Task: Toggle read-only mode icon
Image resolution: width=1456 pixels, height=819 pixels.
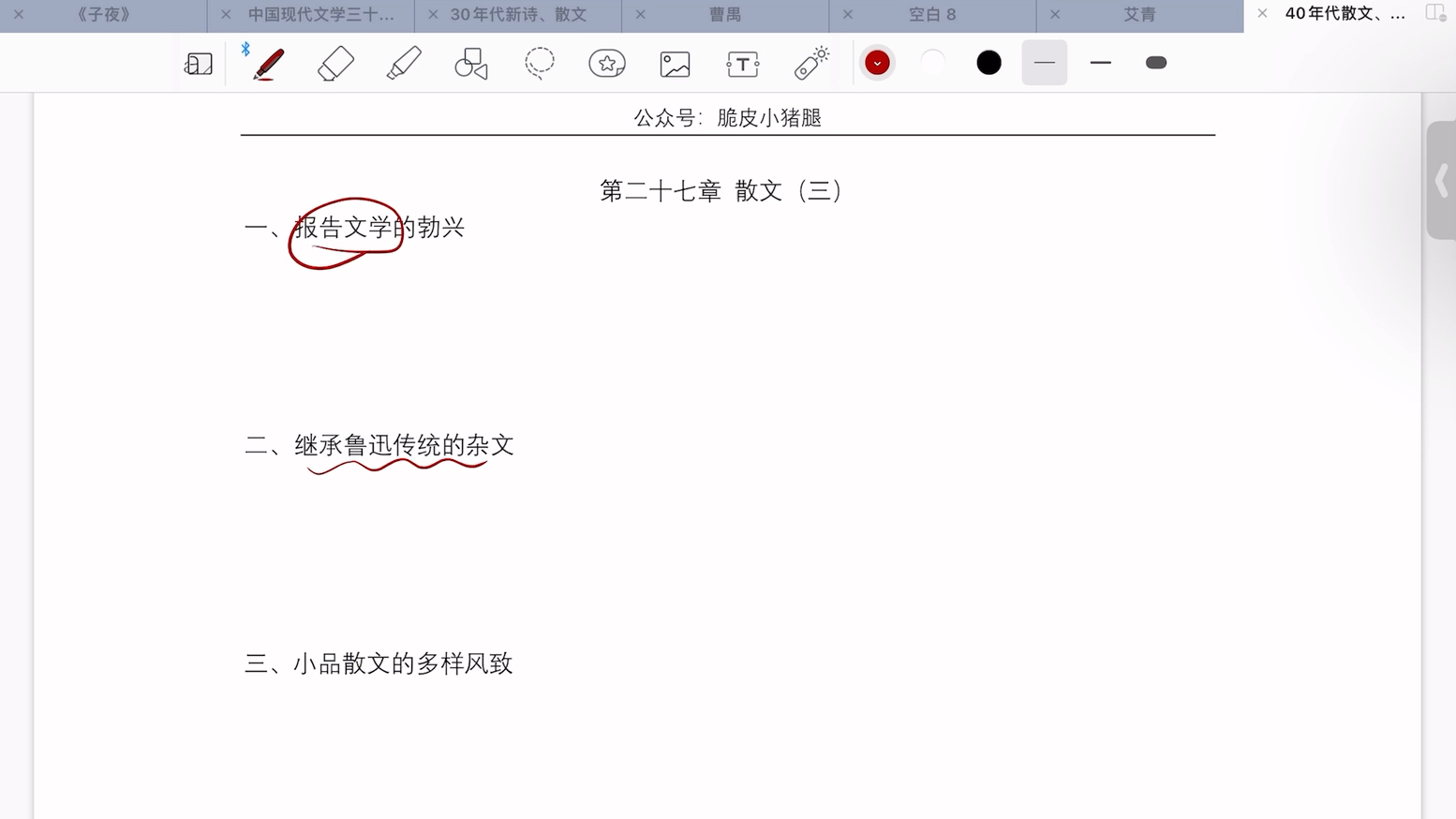Action: pyautogui.click(x=199, y=64)
